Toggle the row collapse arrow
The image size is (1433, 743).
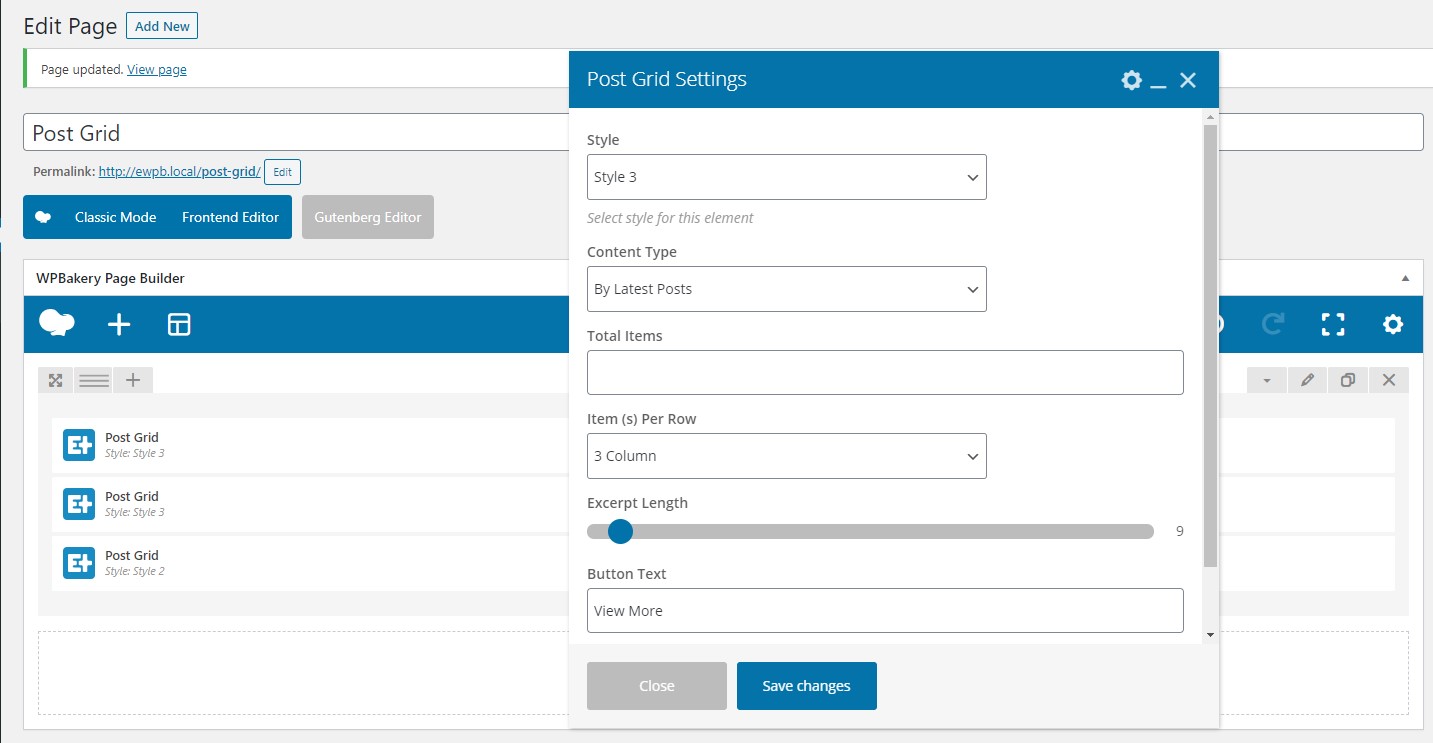click(1267, 380)
